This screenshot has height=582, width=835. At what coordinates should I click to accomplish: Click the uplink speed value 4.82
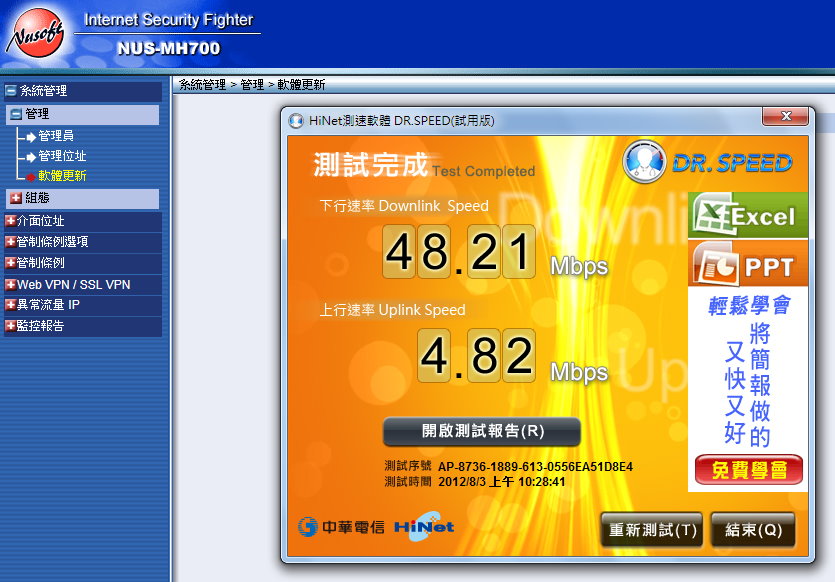[x=476, y=356]
